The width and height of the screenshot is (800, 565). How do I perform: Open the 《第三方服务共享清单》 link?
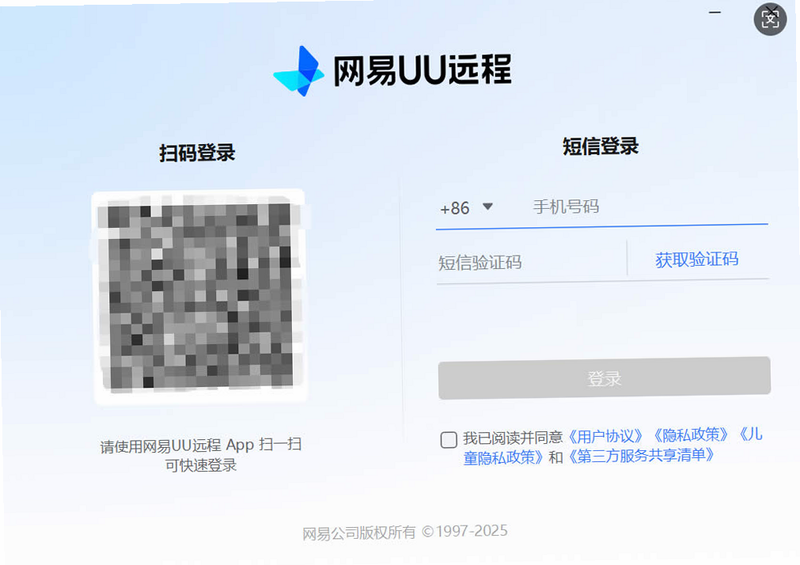tap(641, 455)
